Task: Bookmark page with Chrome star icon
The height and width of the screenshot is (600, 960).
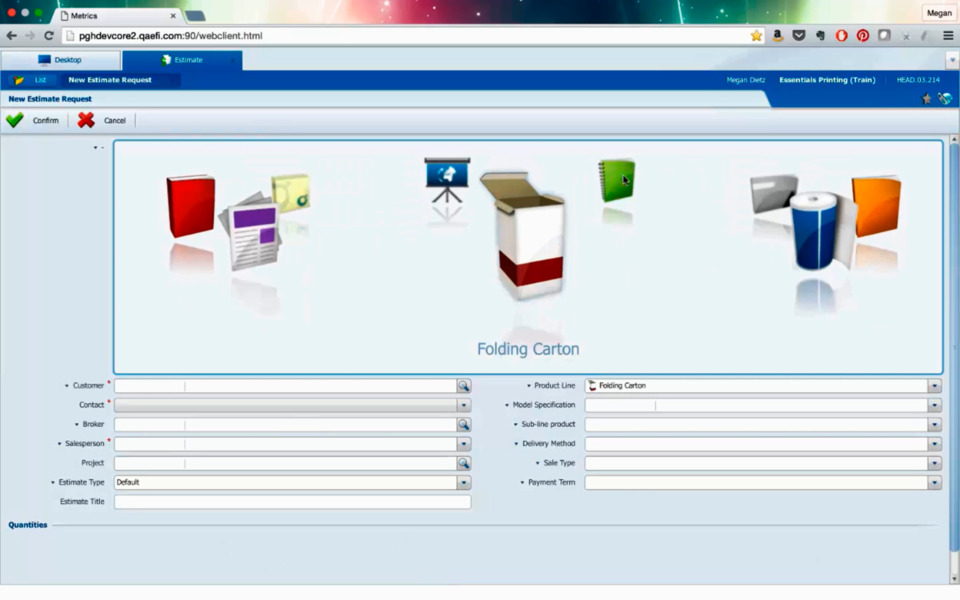Action: pyautogui.click(x=756, y=36)
